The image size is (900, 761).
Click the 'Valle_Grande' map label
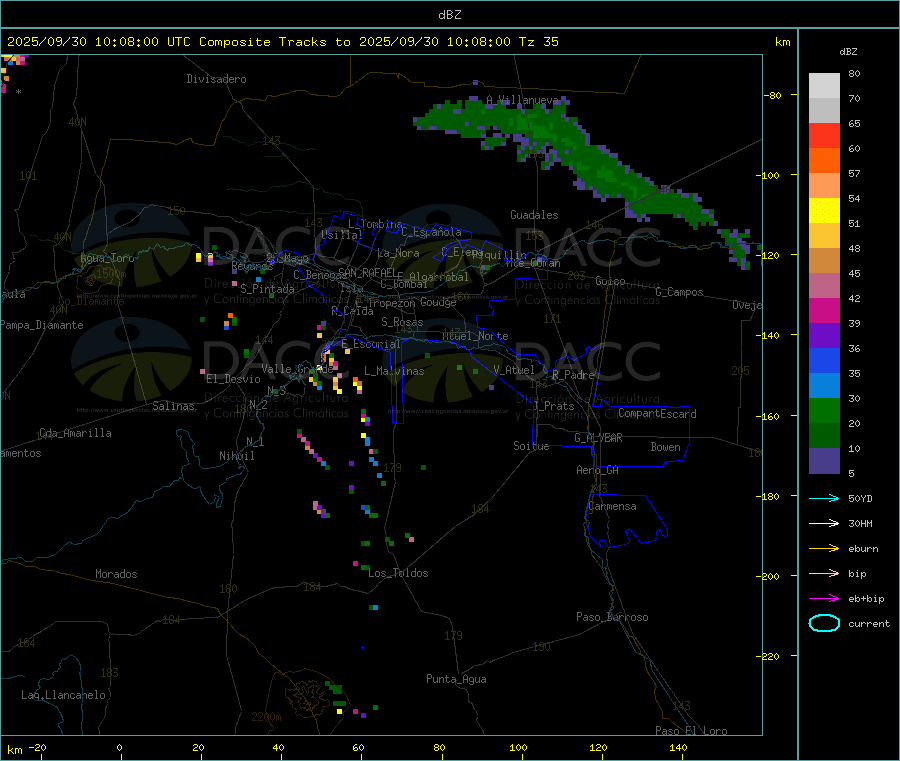click(x=297, y=369)
